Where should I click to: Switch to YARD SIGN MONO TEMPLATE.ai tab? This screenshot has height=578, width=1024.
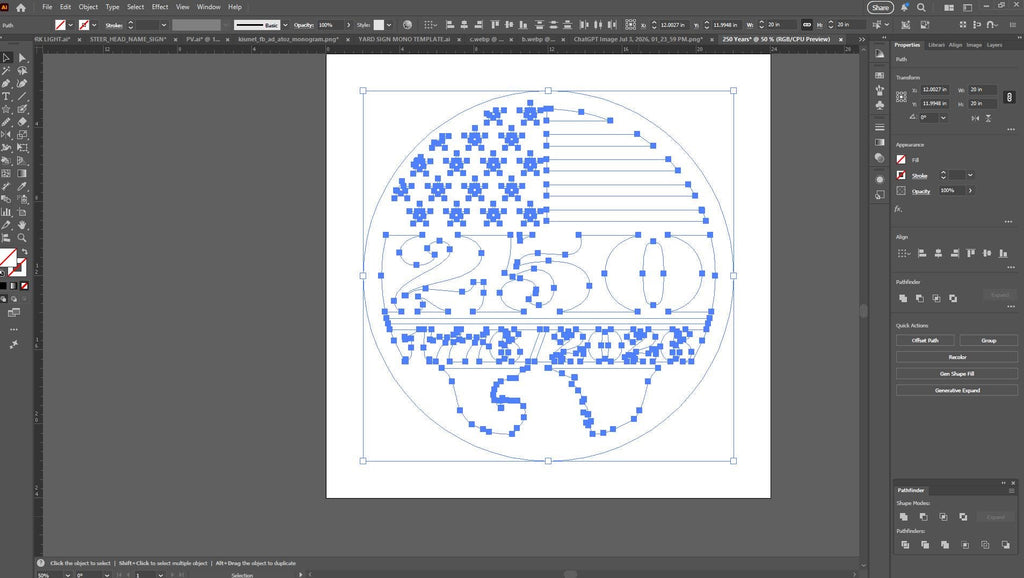(404, 39)
